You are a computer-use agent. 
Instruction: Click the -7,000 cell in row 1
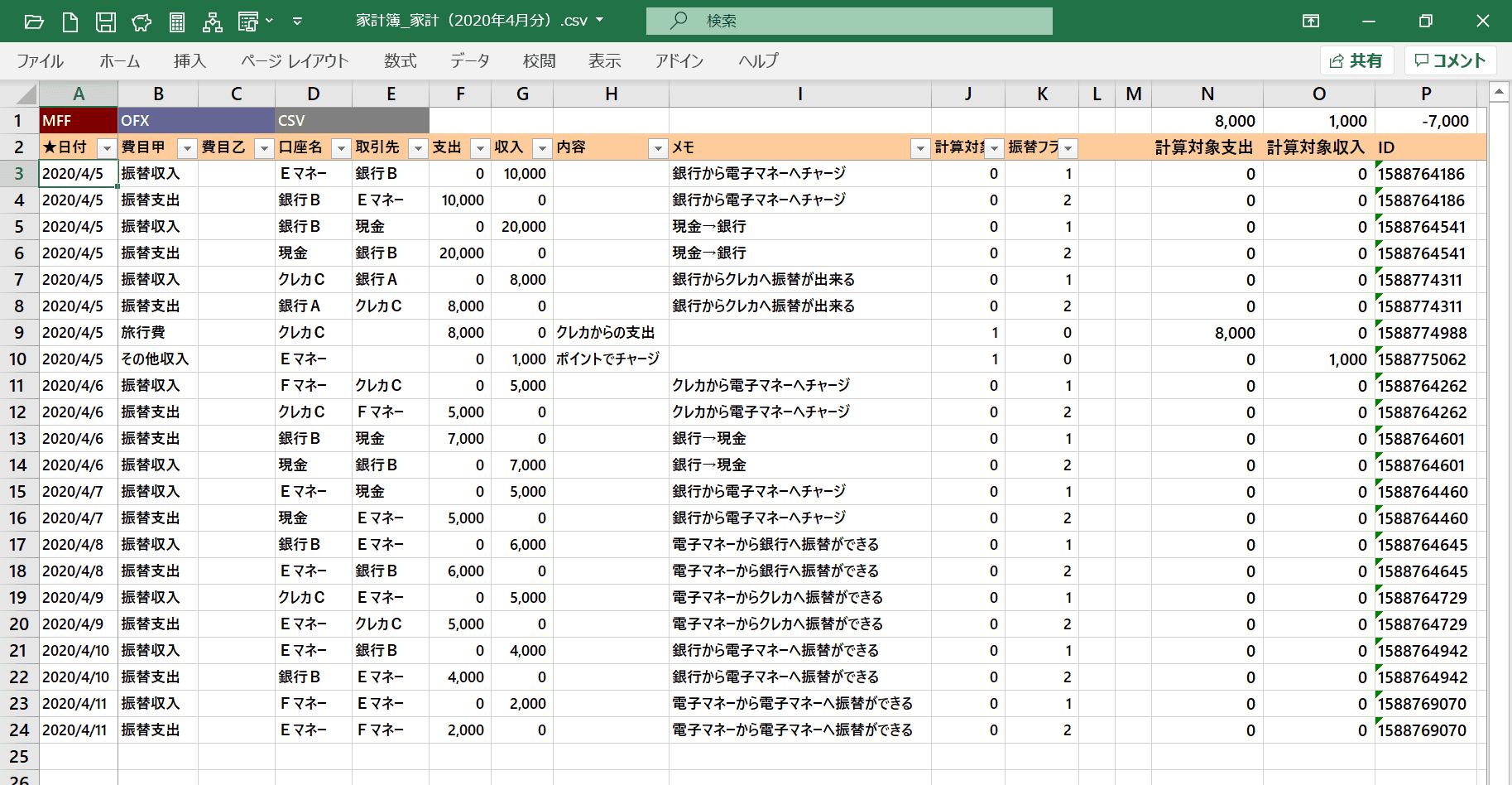pos(1426,121)
